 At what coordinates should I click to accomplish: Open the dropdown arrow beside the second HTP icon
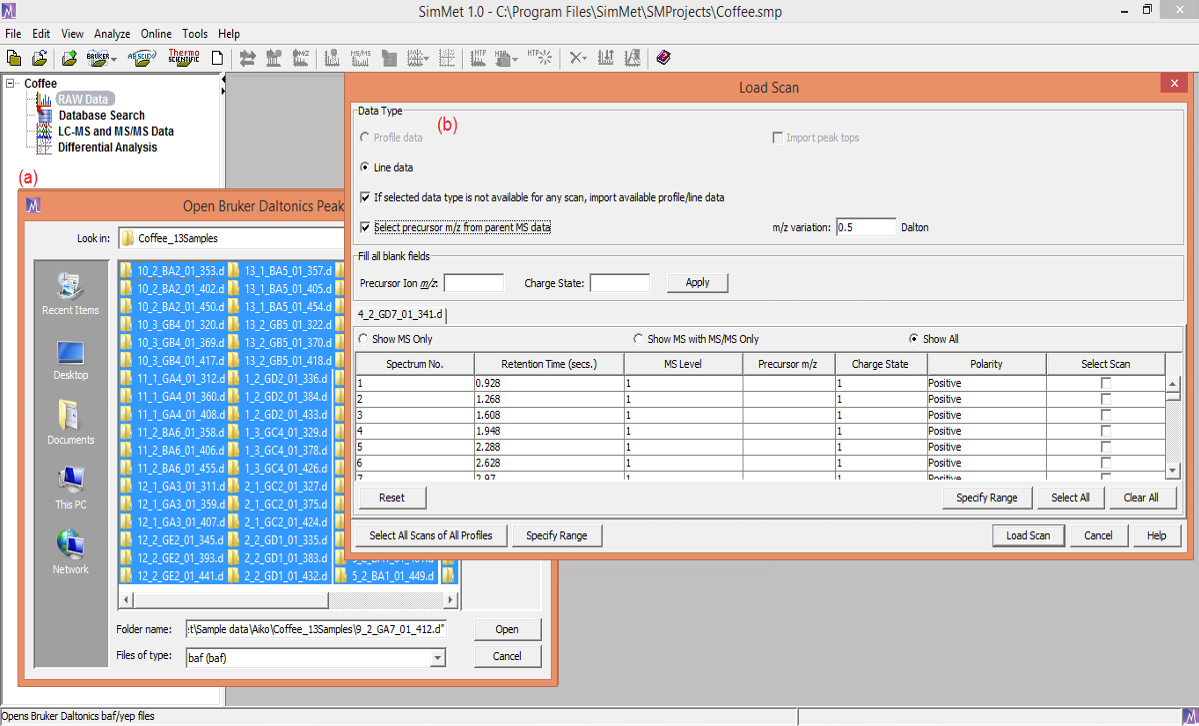click(x=515, y=59)
